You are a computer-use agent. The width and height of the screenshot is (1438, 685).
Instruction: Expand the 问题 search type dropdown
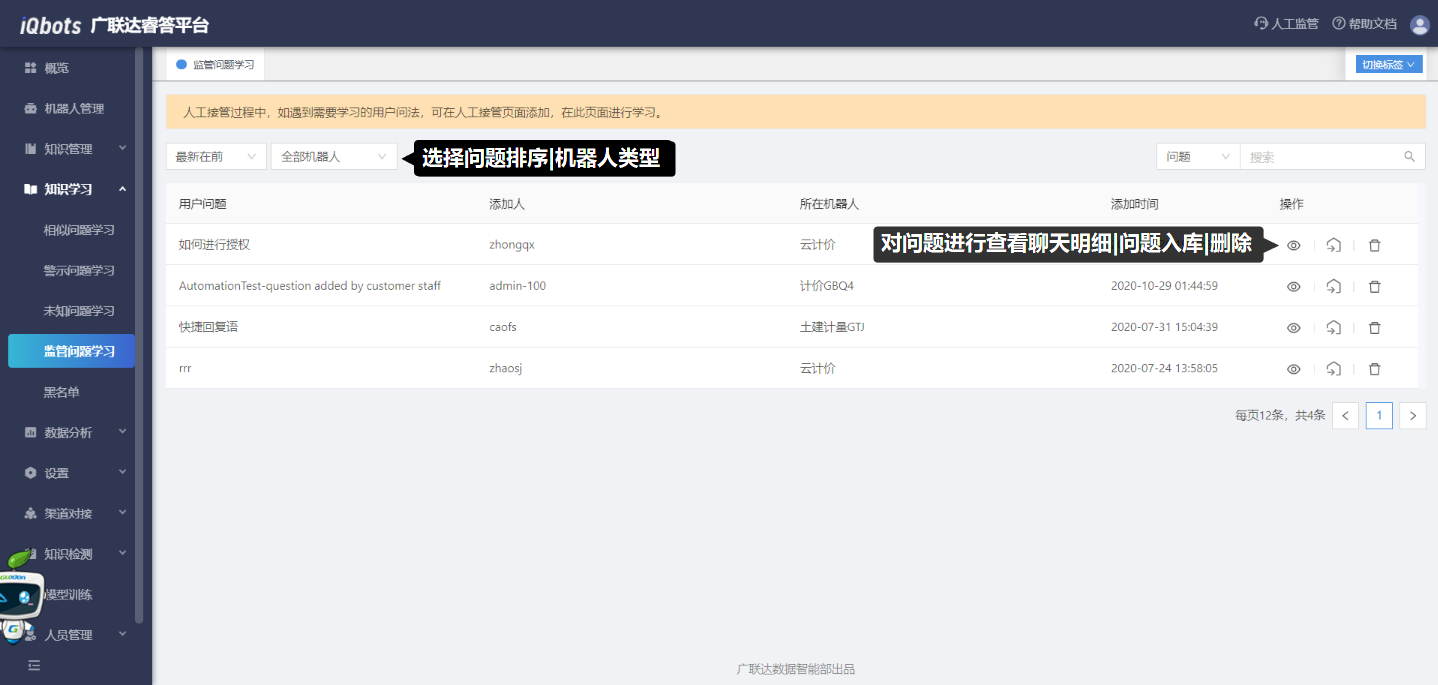pos(1197,157)
